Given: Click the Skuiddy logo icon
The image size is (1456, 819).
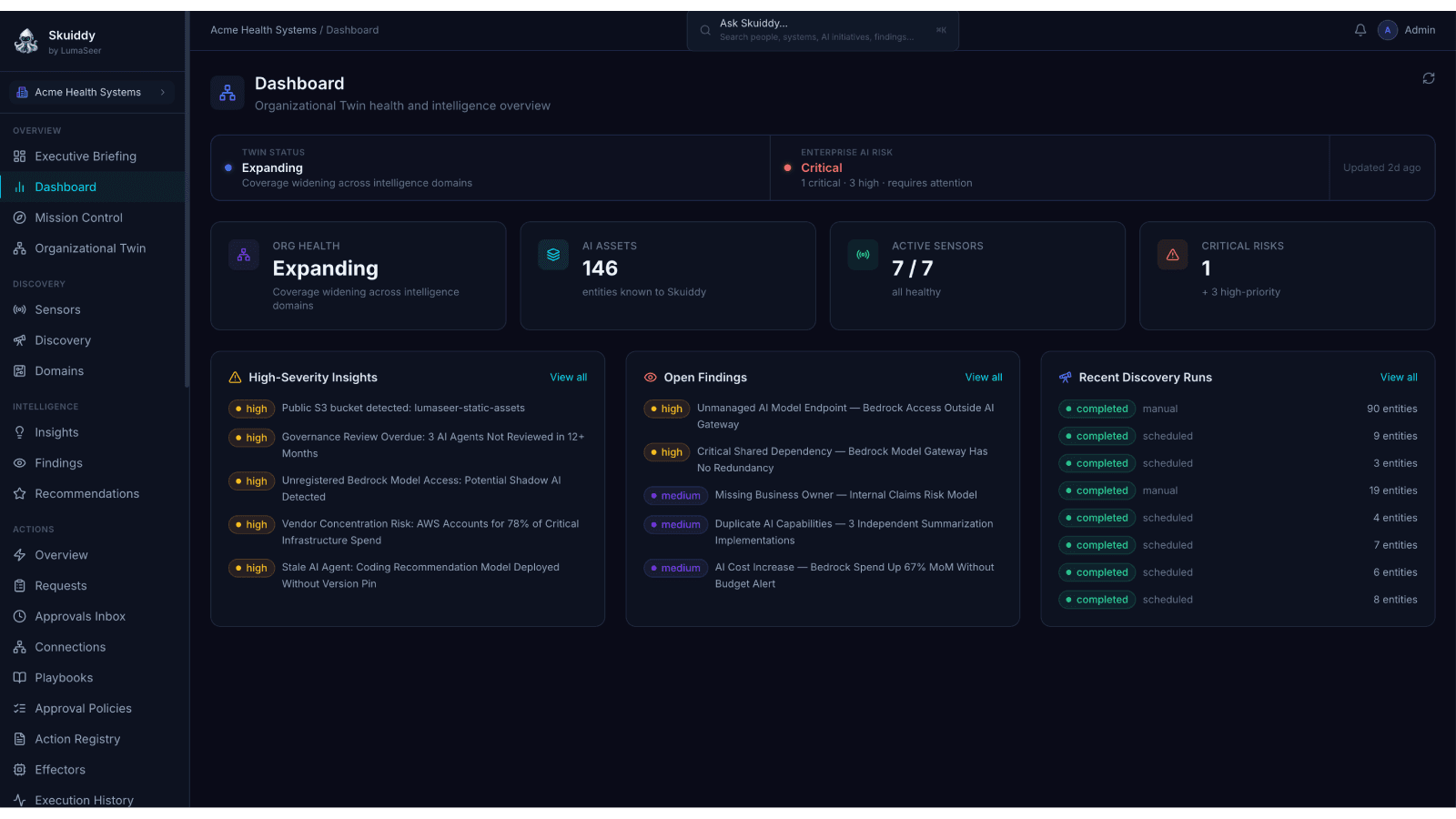Looking at the screenshot, I should (x=26, y=41).
